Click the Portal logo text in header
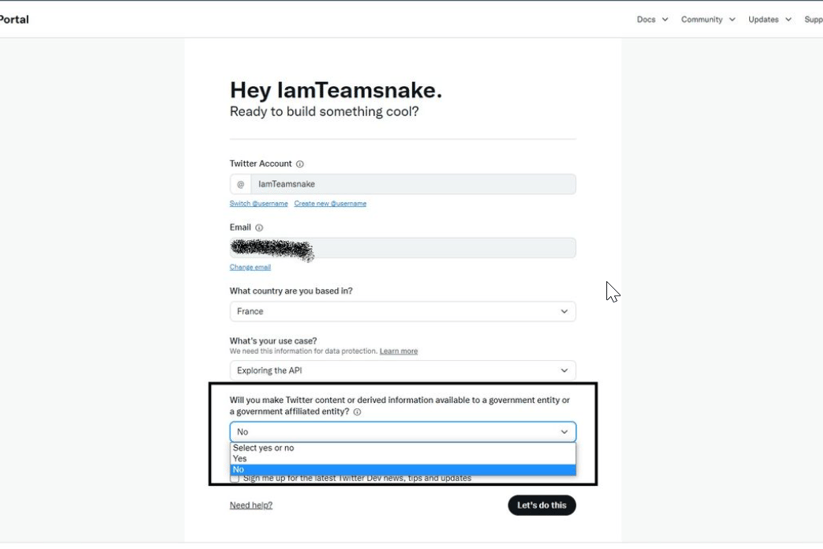The image size is (823, 549). coord(14,19)
